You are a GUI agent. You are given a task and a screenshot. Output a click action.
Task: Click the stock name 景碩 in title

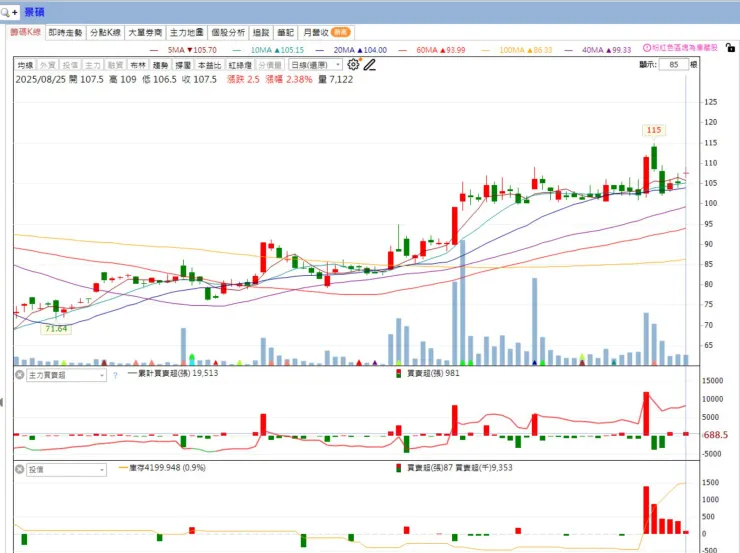pyautogui.click(x=34, y=12)
